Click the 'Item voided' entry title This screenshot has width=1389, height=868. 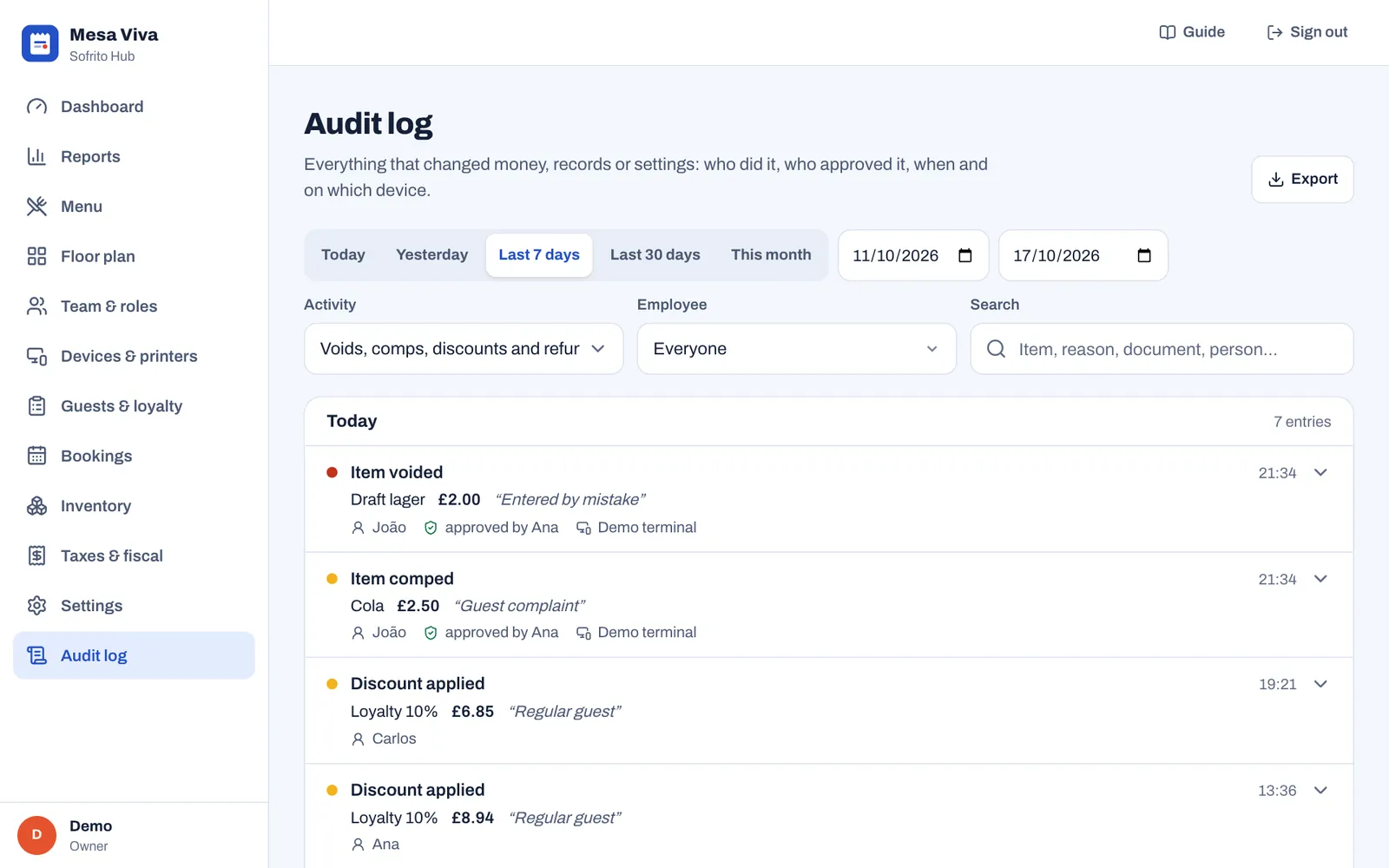(397, 472)
